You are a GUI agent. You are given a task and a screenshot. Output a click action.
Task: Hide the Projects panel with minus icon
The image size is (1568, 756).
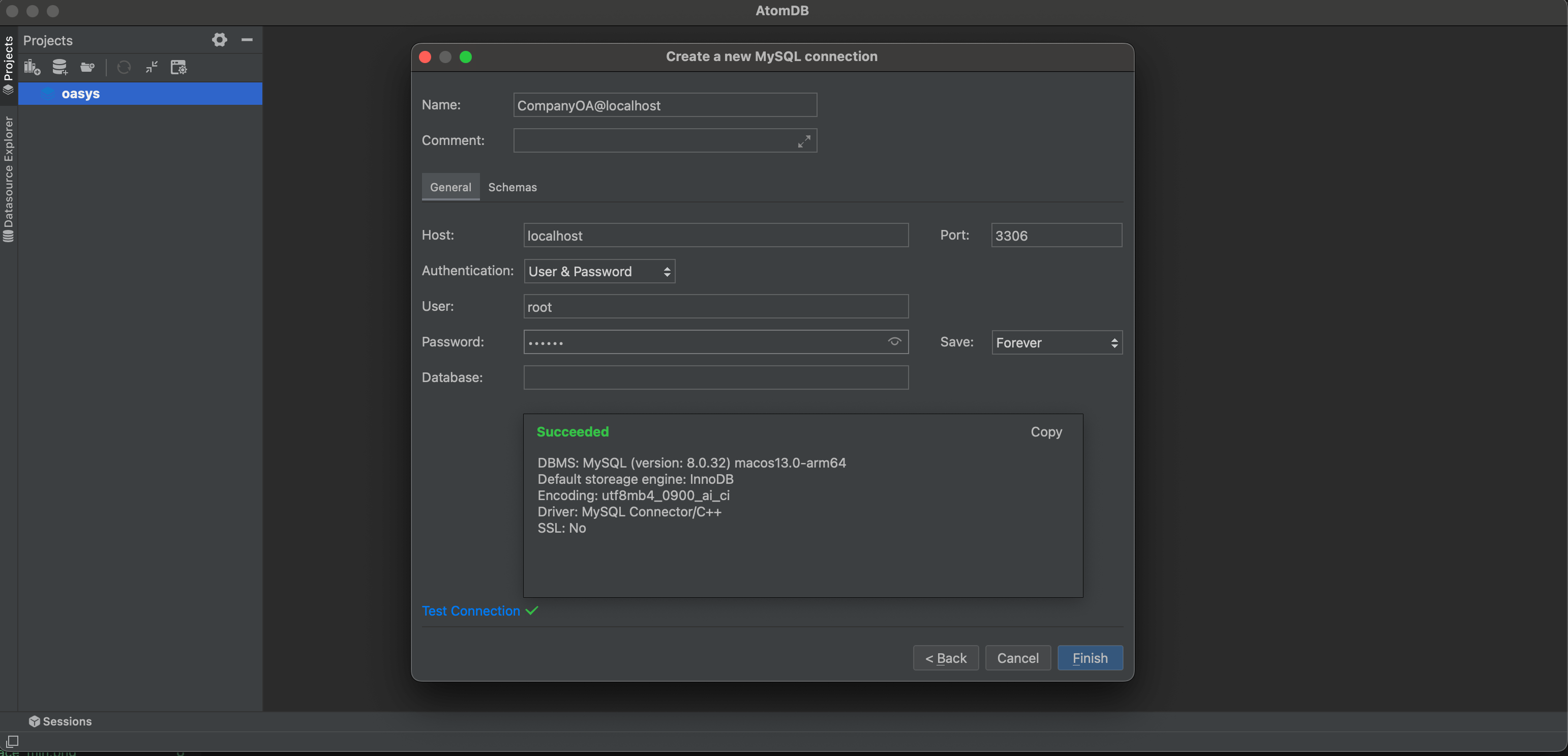click(247, 40)
